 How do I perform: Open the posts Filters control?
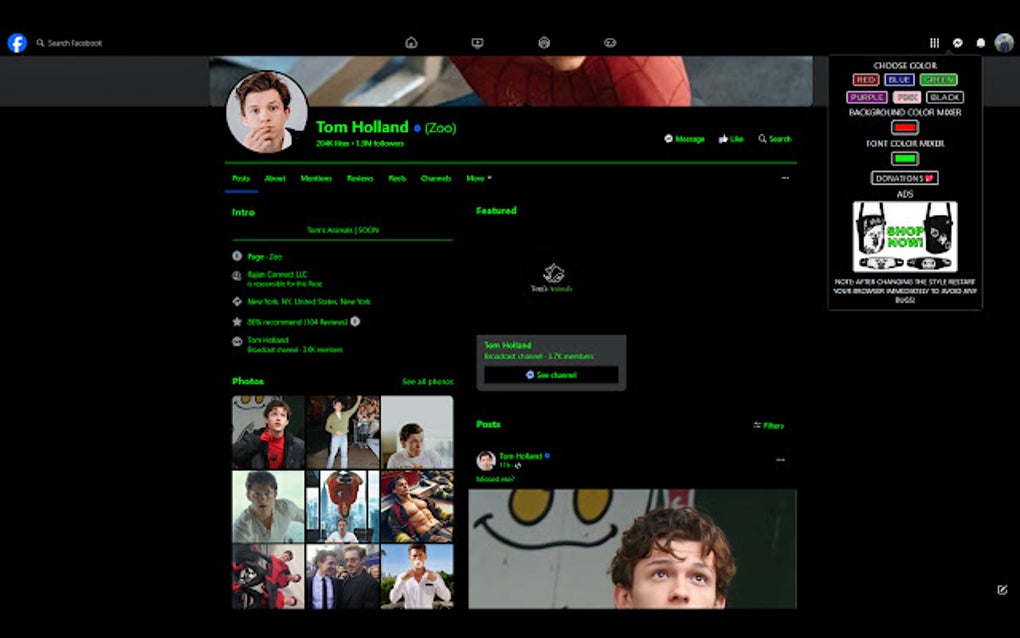767,424
